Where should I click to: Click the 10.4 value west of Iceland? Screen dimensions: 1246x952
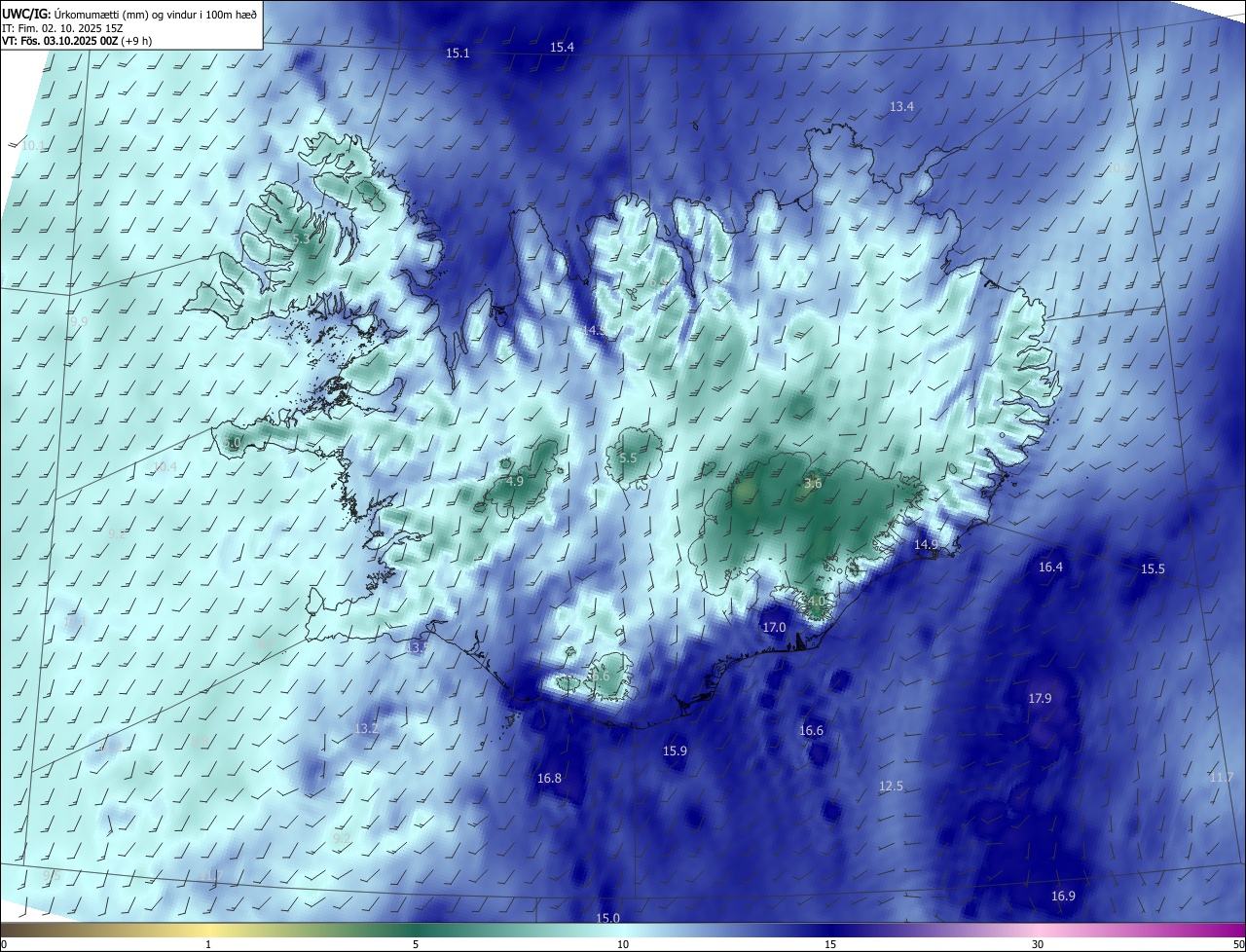(165, 467)
